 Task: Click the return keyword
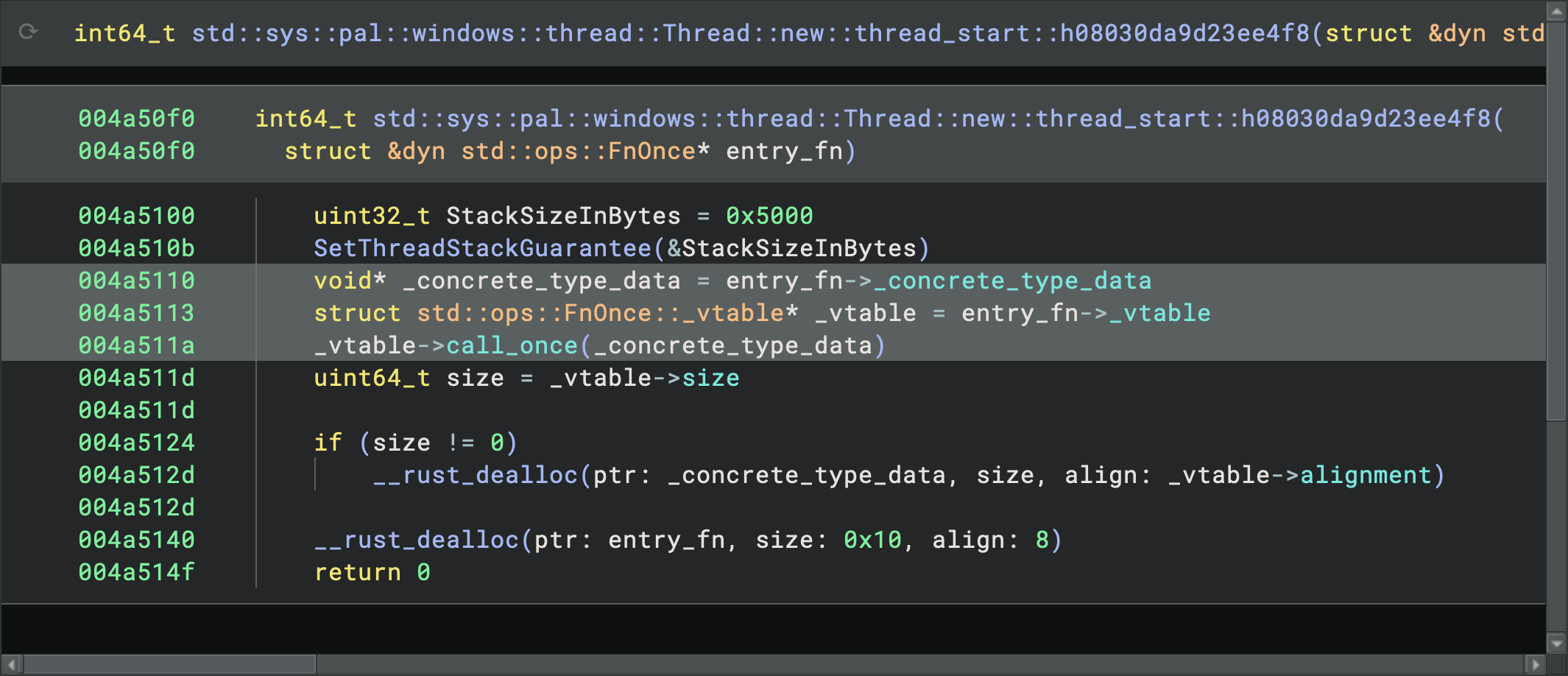tap(358, 572)
